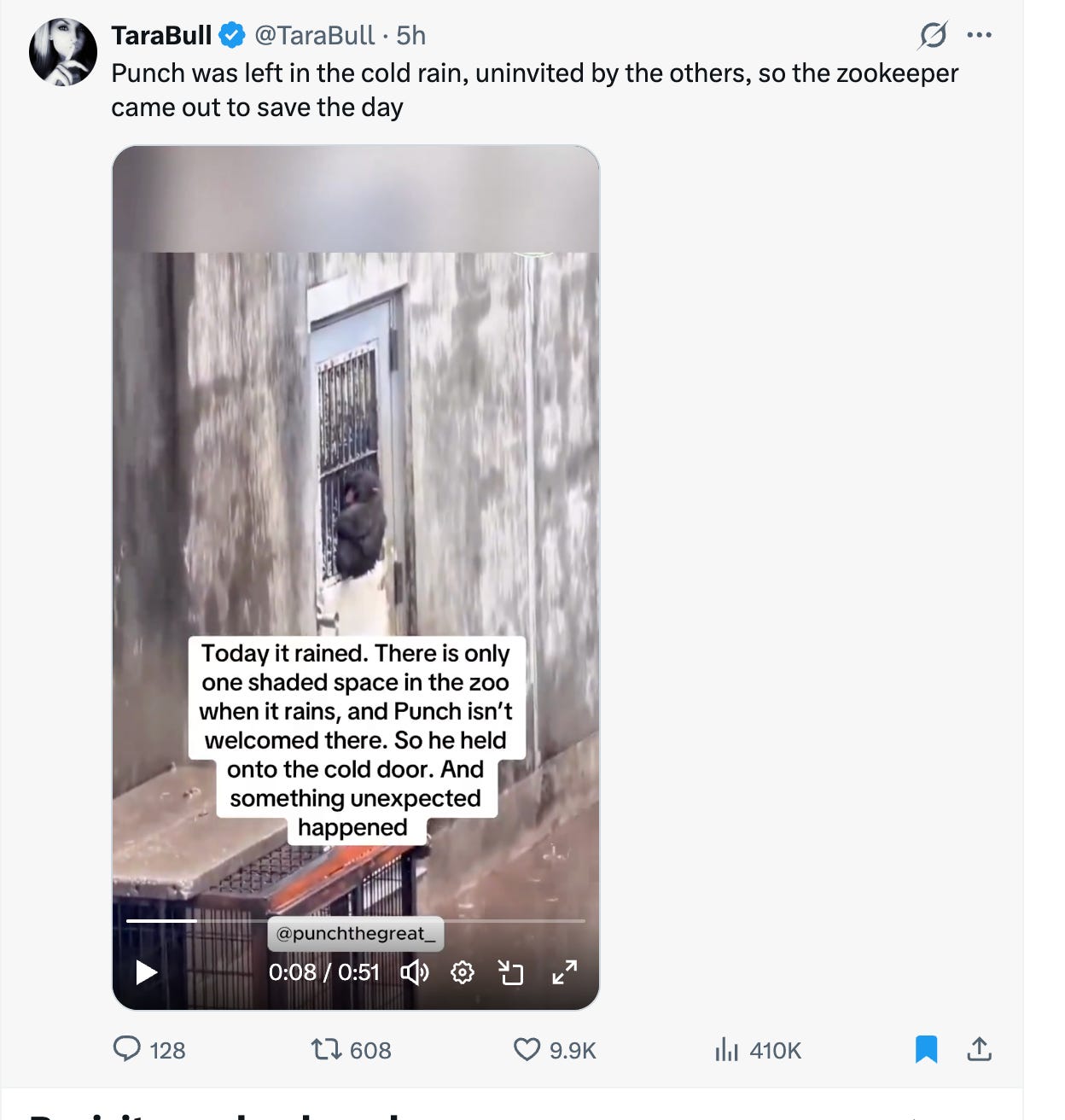Reply via the comment bubble icon

[127, 1048]
